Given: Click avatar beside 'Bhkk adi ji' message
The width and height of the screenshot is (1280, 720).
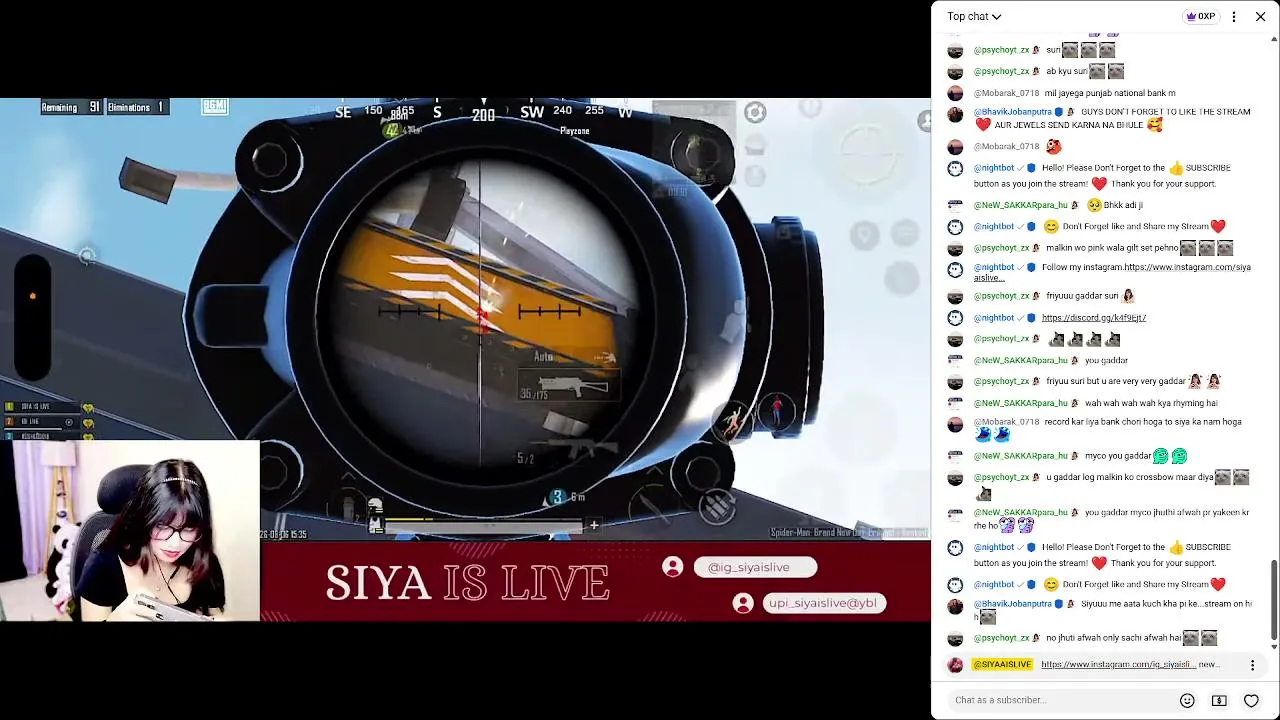Looking at the screenshot, I should 955,205.
